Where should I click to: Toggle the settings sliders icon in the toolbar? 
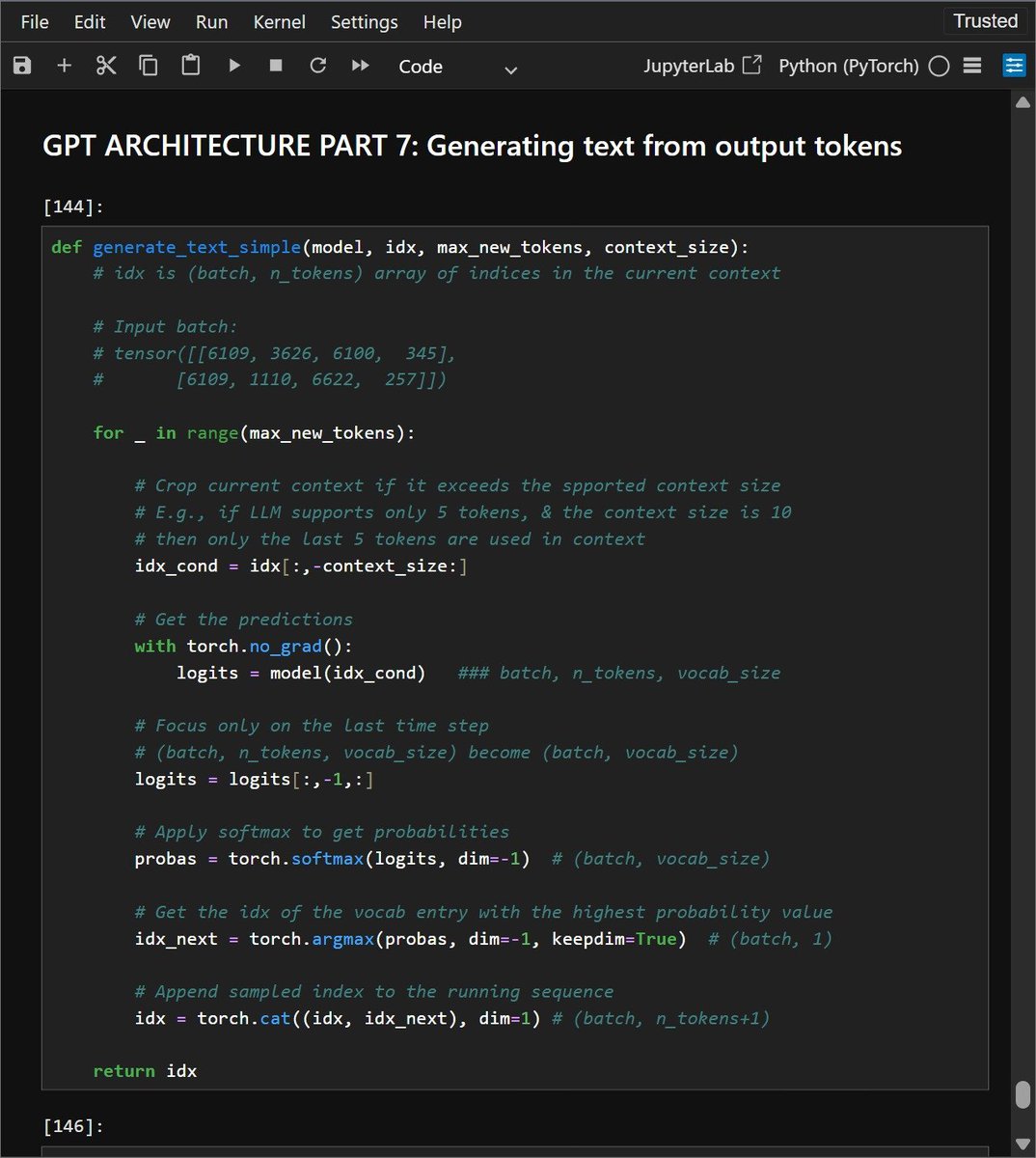(1014, 66)
